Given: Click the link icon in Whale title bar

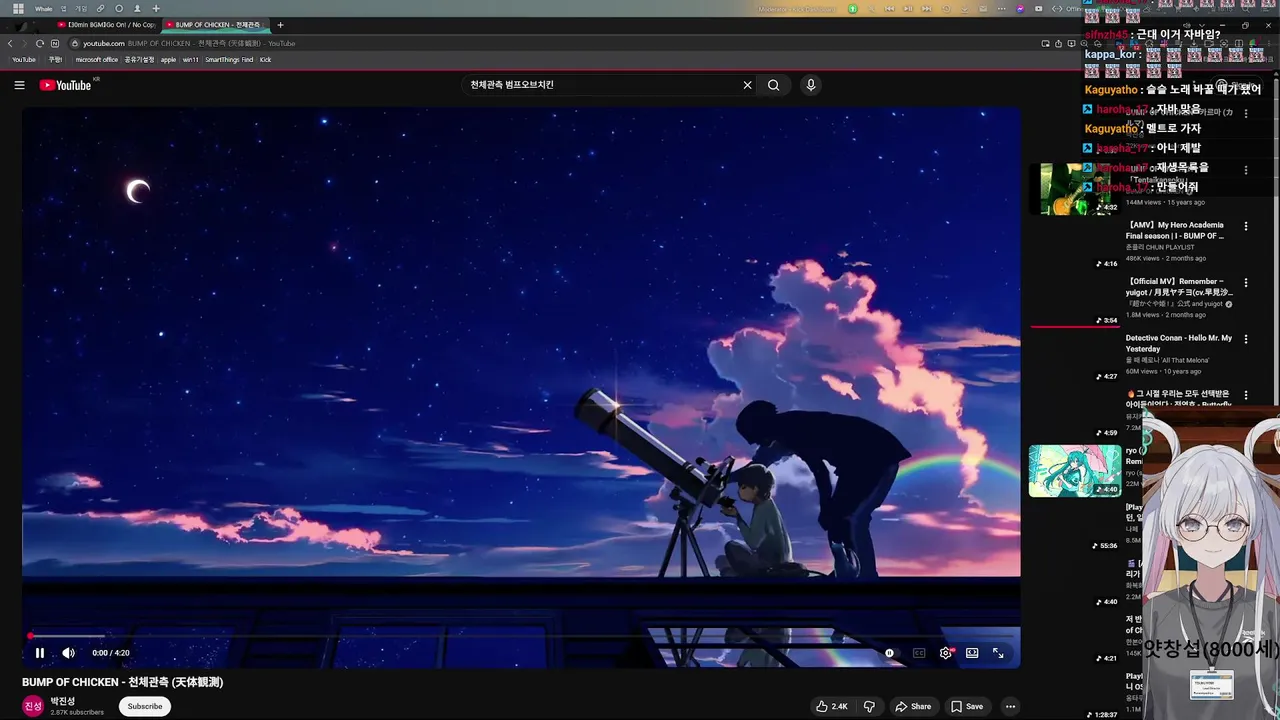Looking at the screenshot, I should pyautogui.click(x=100, y=8).
